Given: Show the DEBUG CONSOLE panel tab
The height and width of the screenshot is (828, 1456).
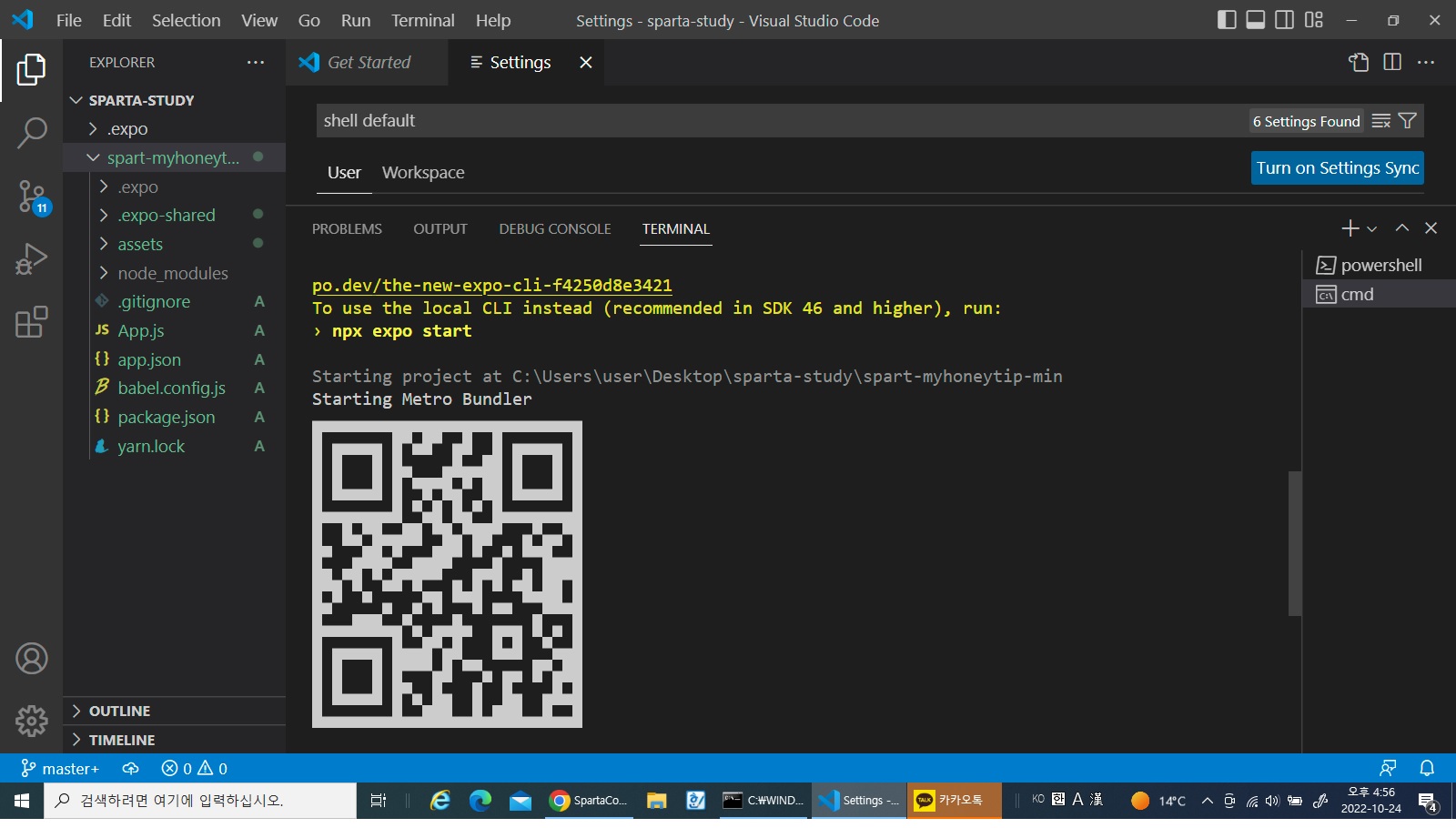Looking at the screenshot, I should click(x=555, y=229).
